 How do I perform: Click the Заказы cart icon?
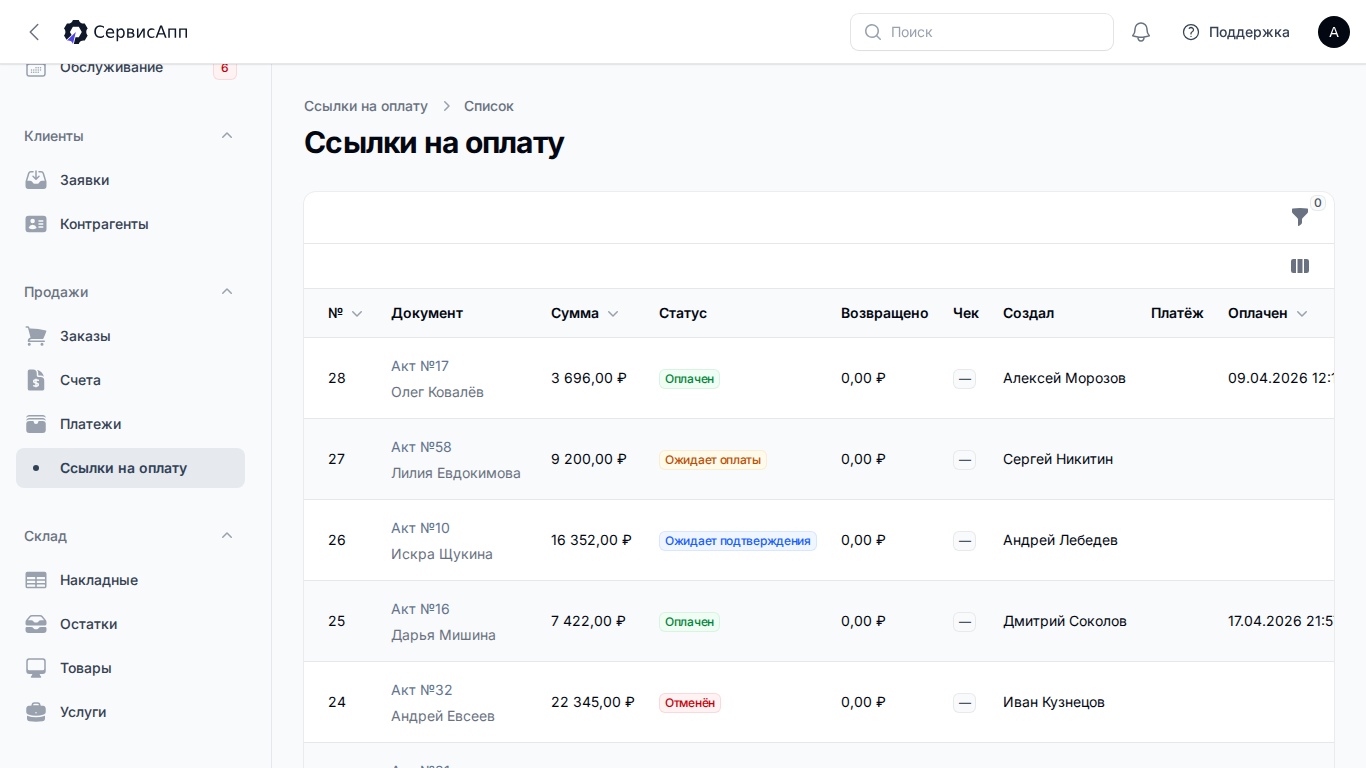(x=36, y=336)
